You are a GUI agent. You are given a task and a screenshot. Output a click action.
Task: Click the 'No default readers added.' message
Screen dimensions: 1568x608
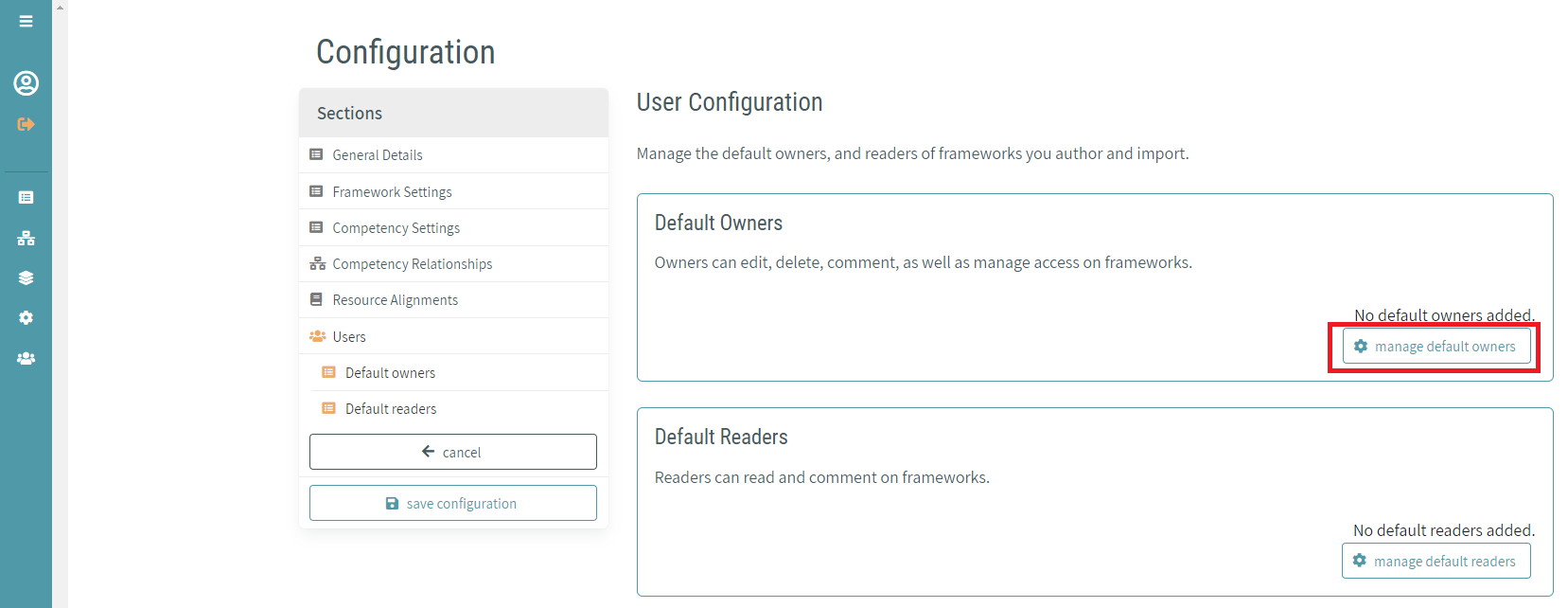click(1444, 529)
